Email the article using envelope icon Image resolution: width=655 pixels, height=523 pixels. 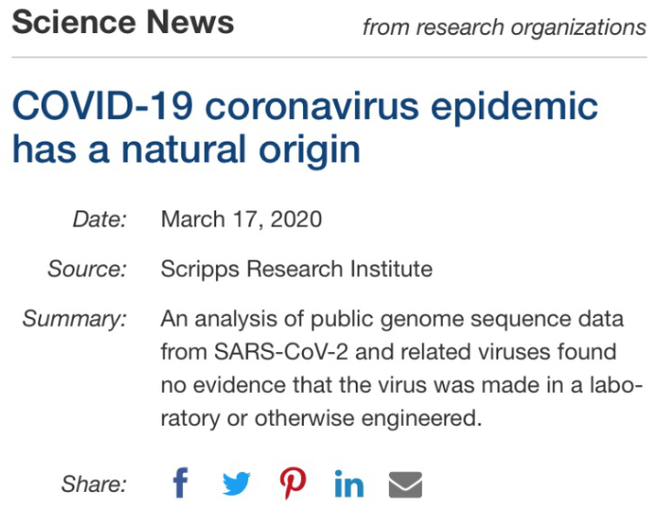405,485
